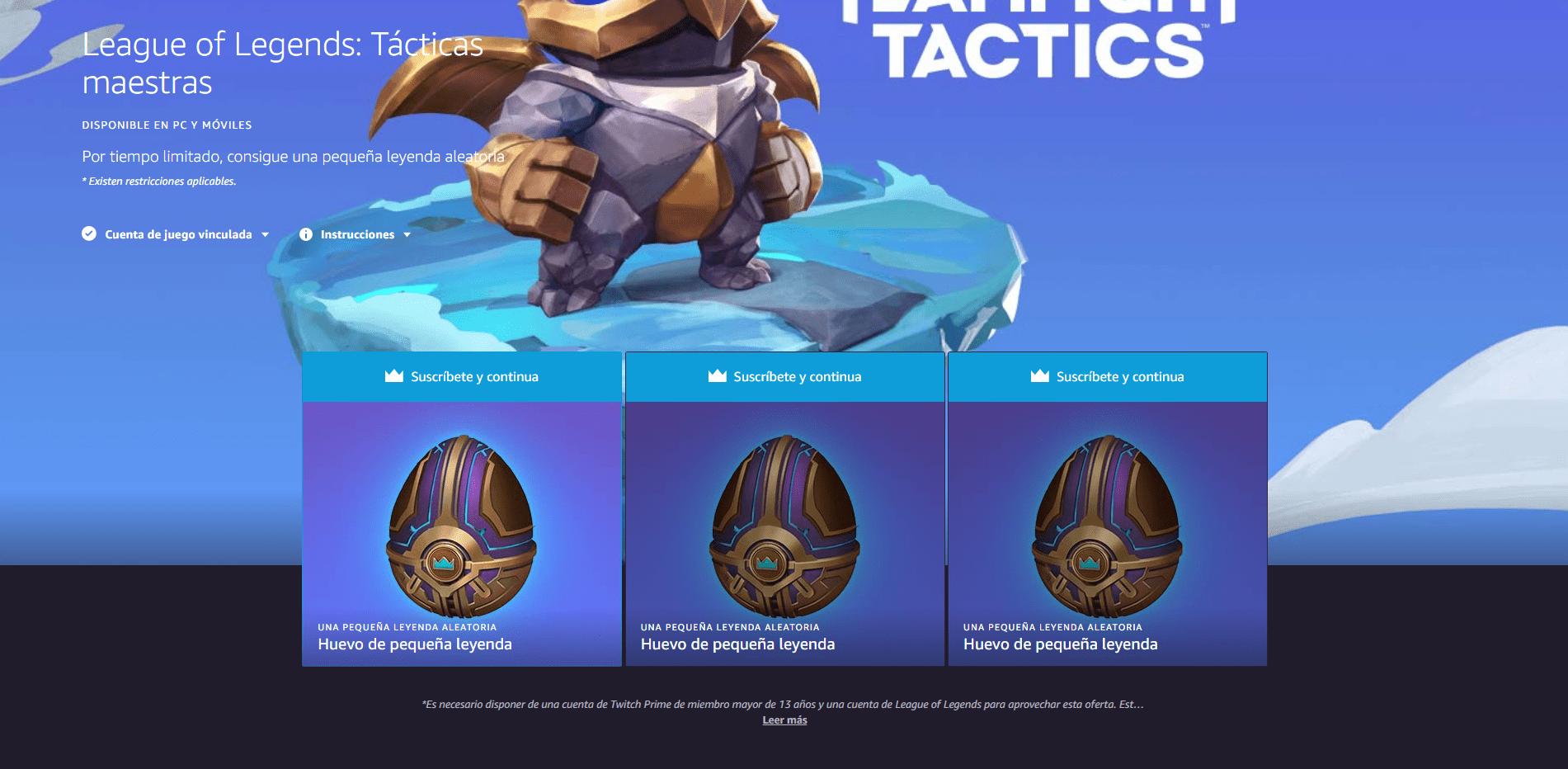Click first Suscríbete y continua button
Viewport: 1568px width, 769px height.
pyautogui.click(x=462, y=377)
